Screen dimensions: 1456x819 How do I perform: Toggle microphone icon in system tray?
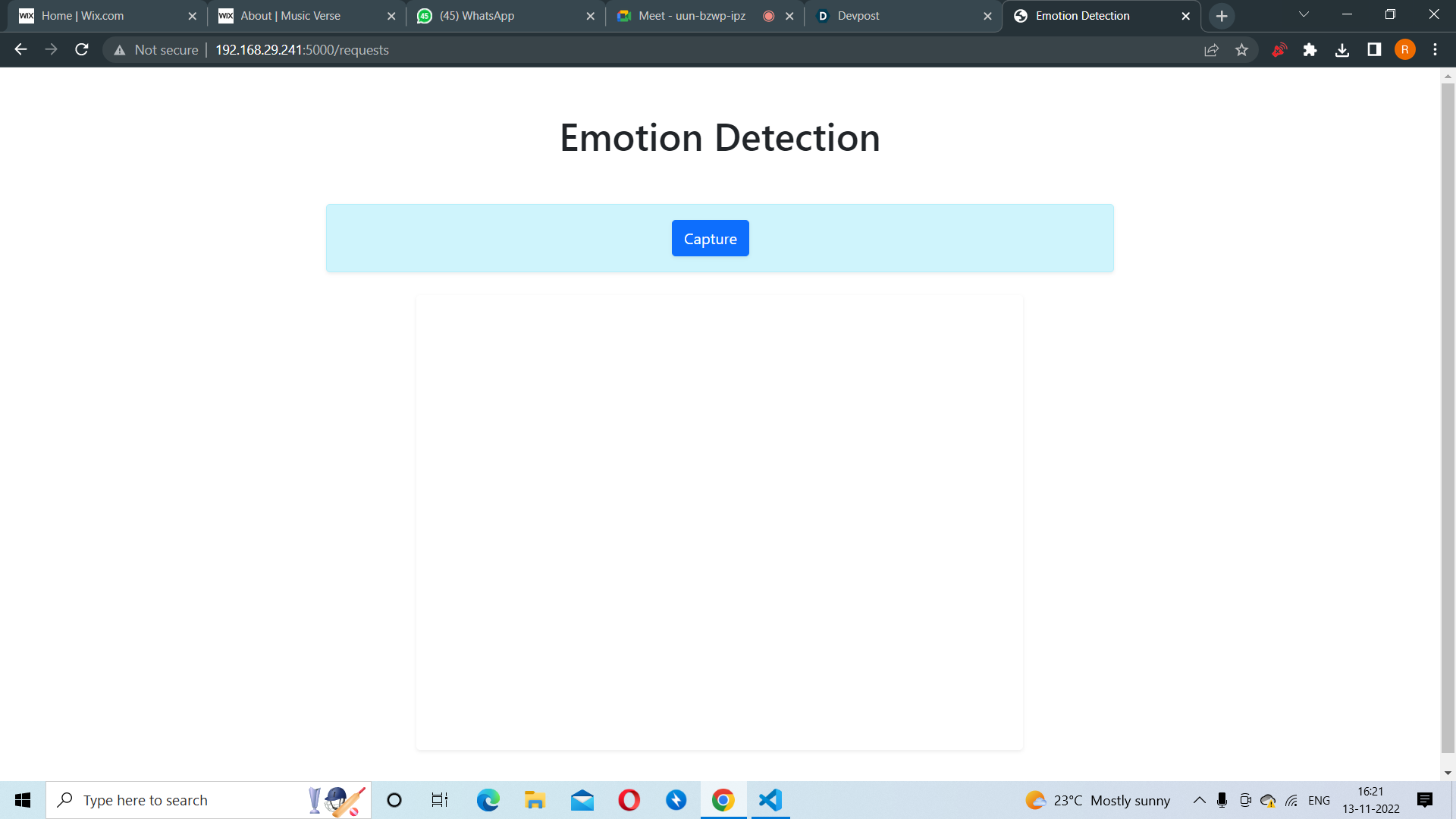click(1222, 800)
